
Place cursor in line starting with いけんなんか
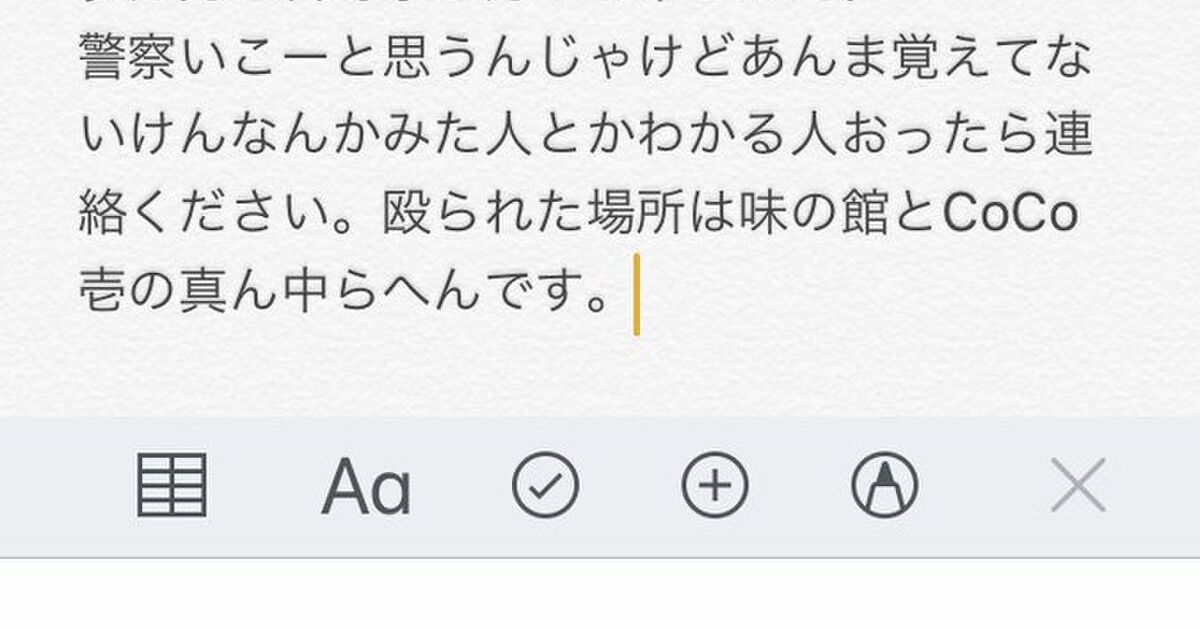(585, 137)
